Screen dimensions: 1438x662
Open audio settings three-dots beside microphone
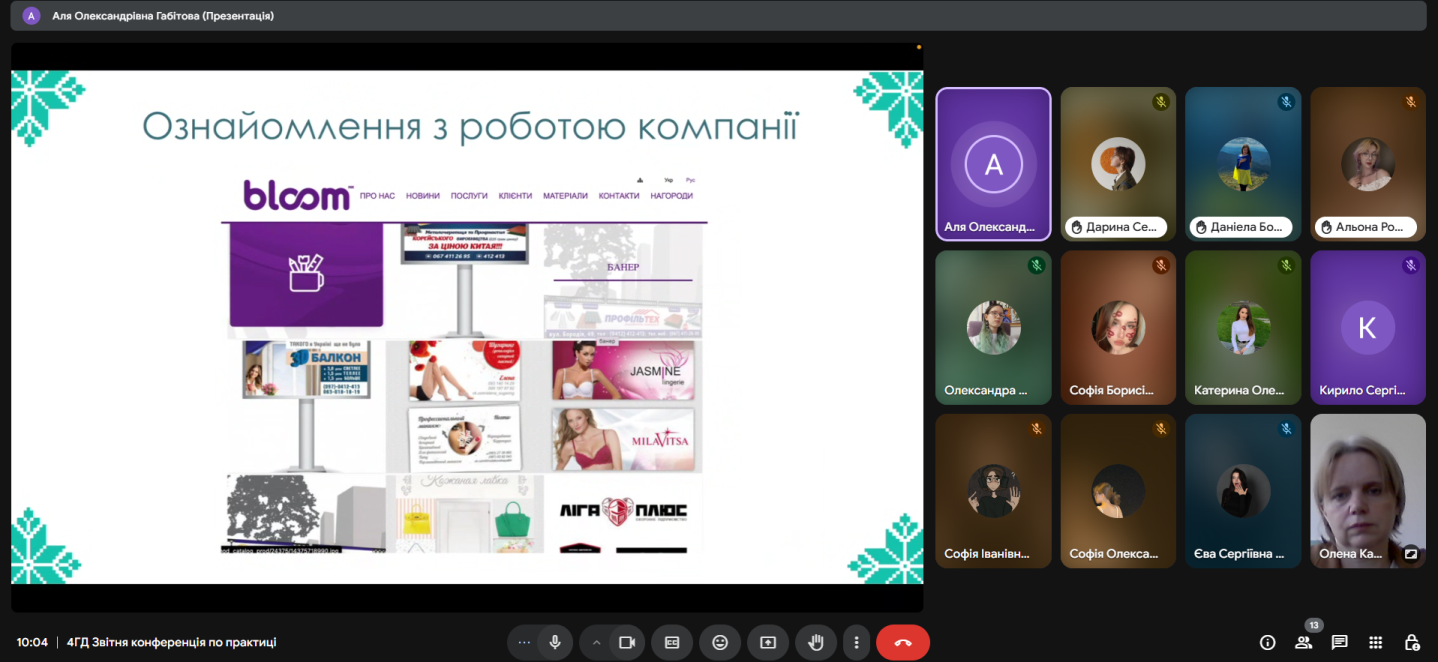pos(524,642)
